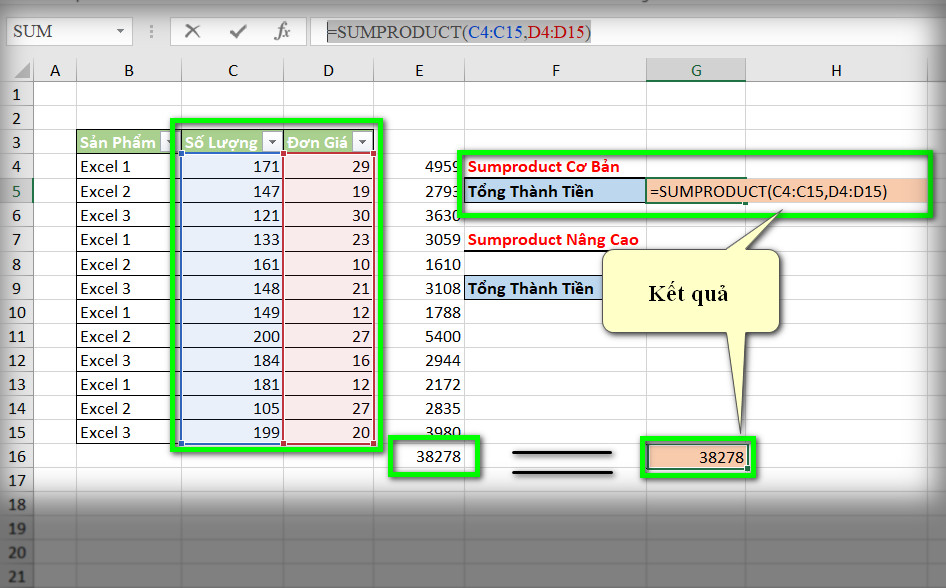Select the unit price cell showing 29
The height and width of the screenshot is (588, 946).
pyautogui.click(x=329, y=166)
